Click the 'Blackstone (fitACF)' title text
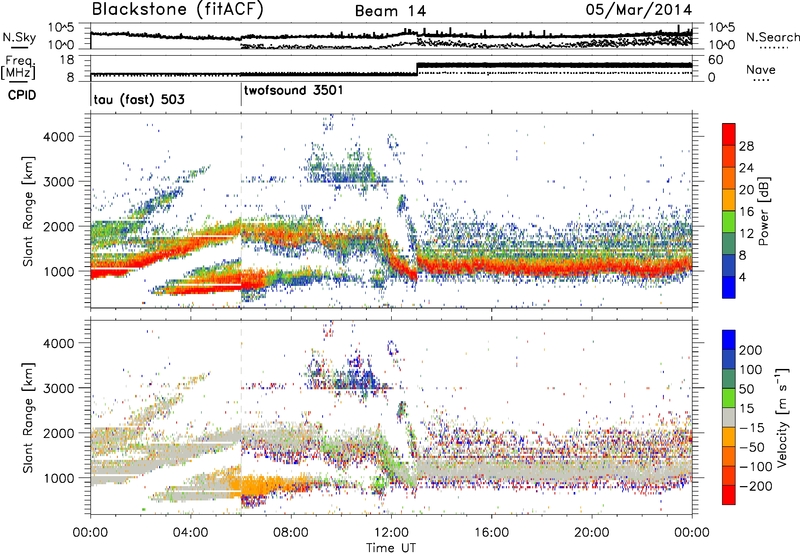 click(177, 10)
